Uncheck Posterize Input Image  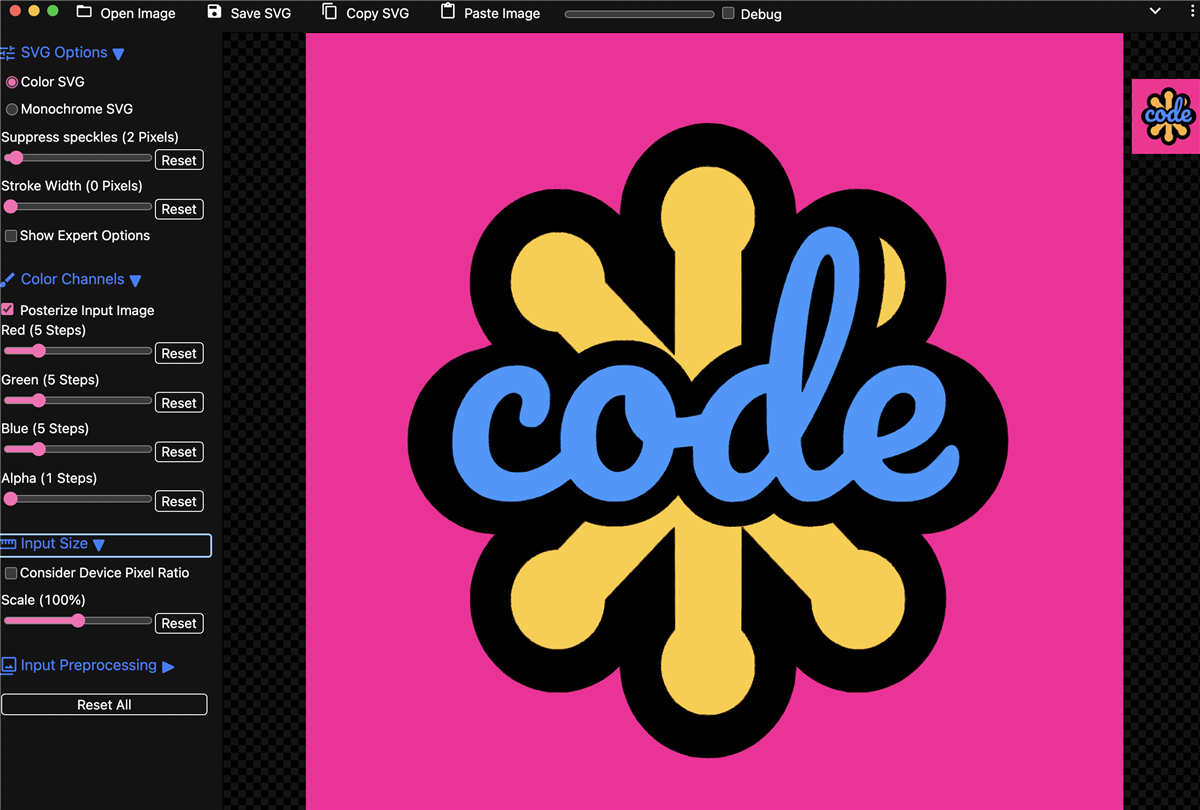pos(8,310)
